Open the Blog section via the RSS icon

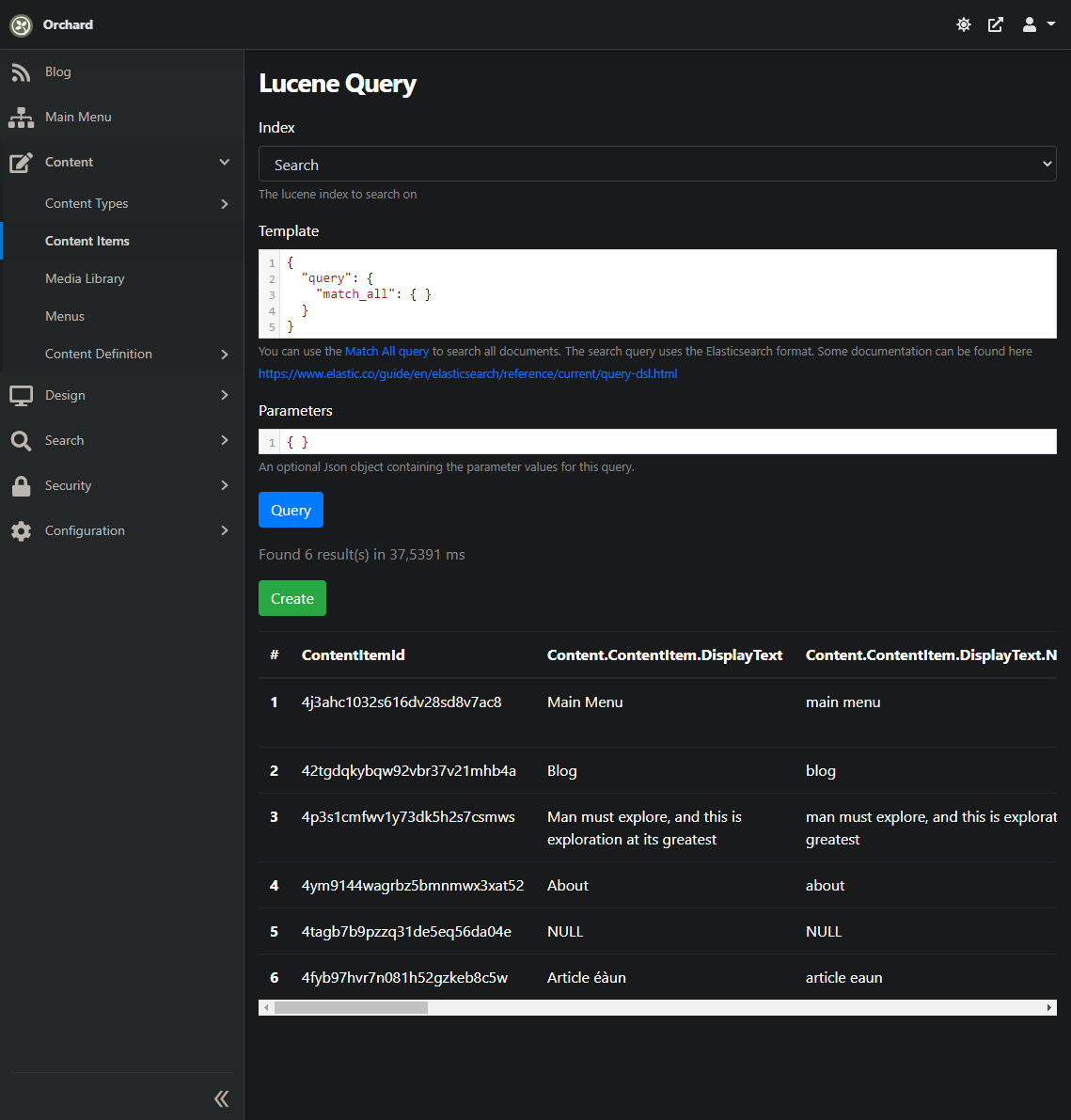click(21, 71)
